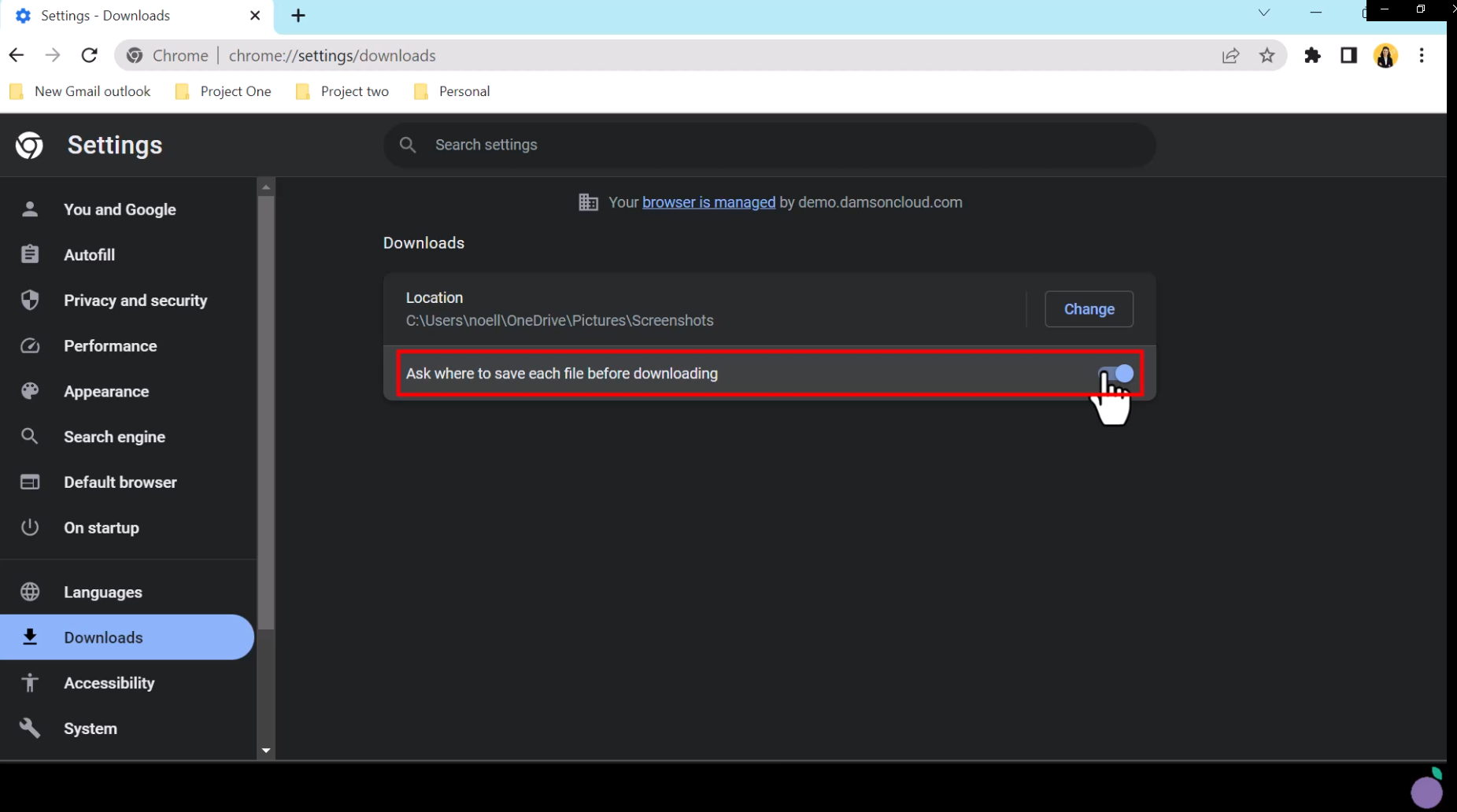The width and height of the screenshot is (1457, 812).
Task: Click the Downloads arrow icon in sidebar
Action: tap(30, 637)
